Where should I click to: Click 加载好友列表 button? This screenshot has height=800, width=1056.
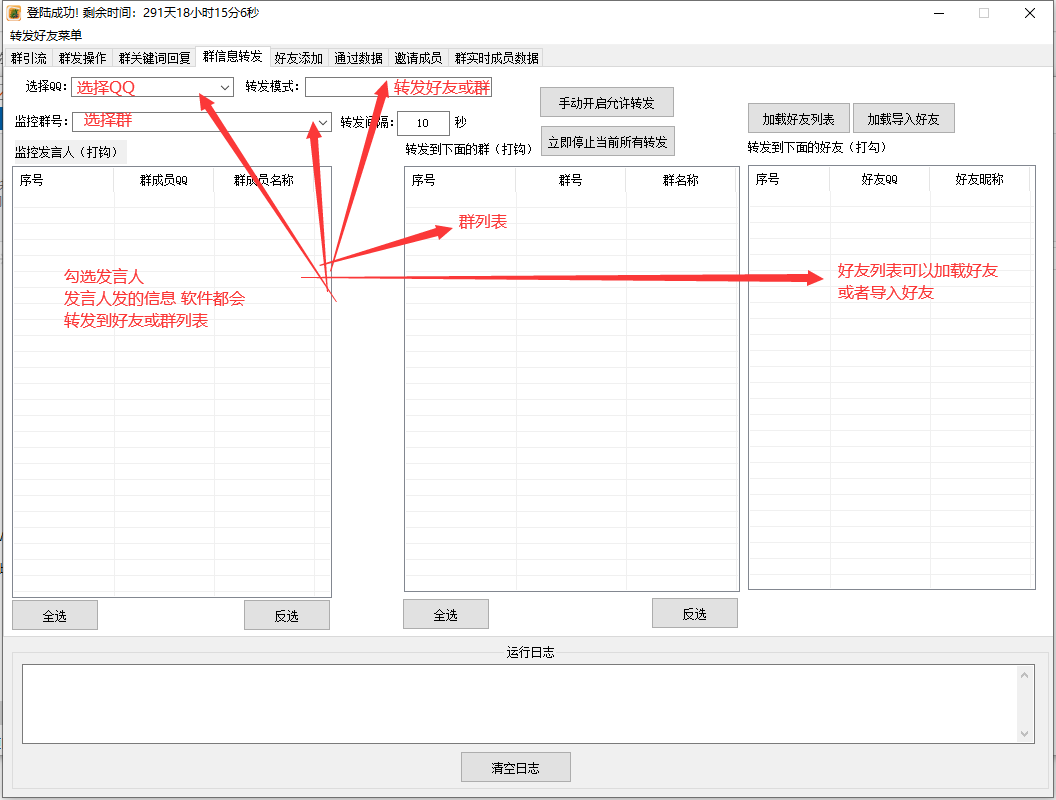(799, 119)
